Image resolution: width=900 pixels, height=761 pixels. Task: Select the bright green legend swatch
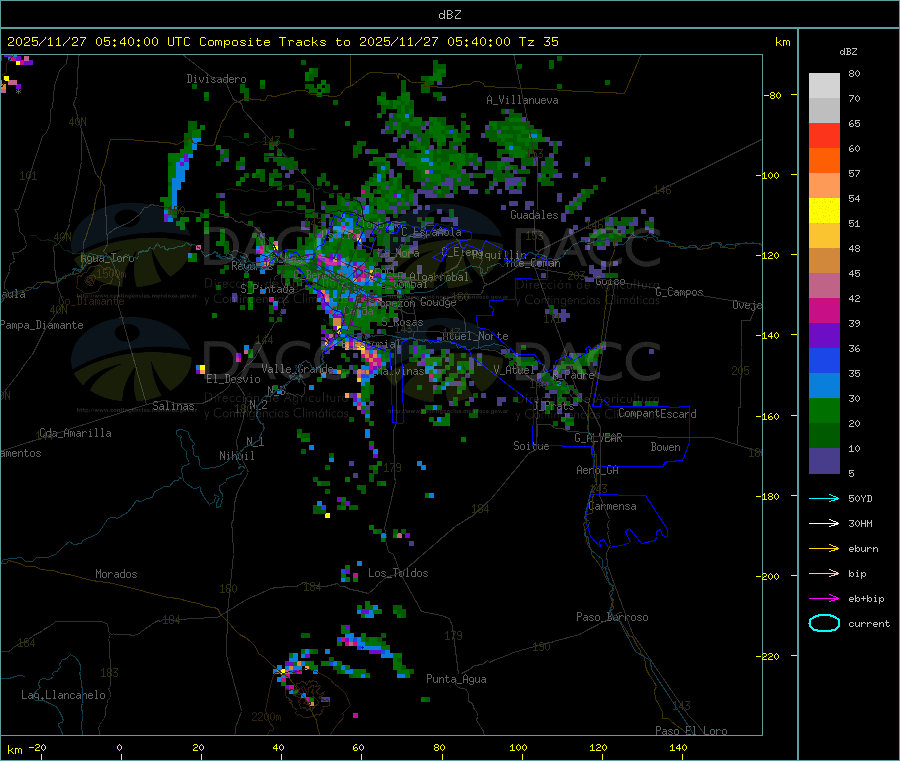pos(824,410)
